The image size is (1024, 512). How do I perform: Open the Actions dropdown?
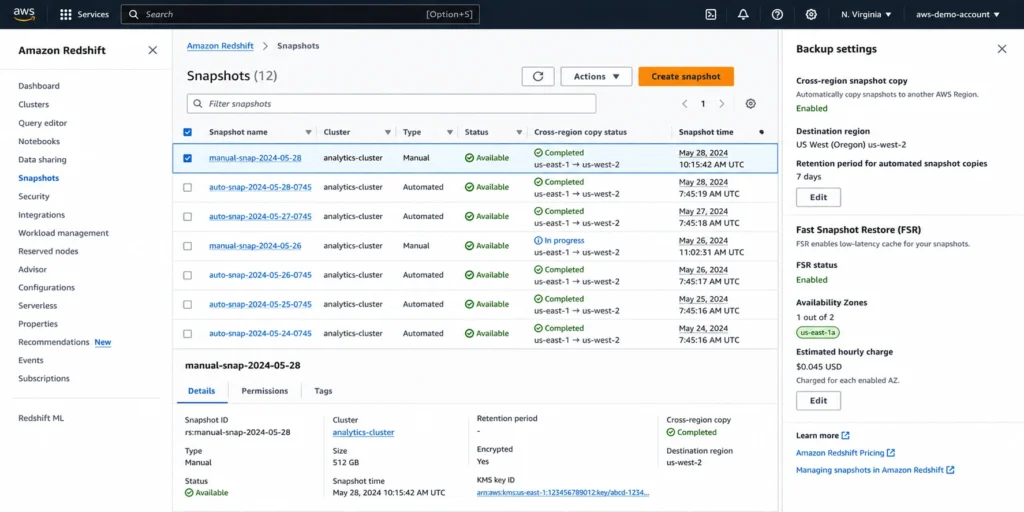coord(596,76)
